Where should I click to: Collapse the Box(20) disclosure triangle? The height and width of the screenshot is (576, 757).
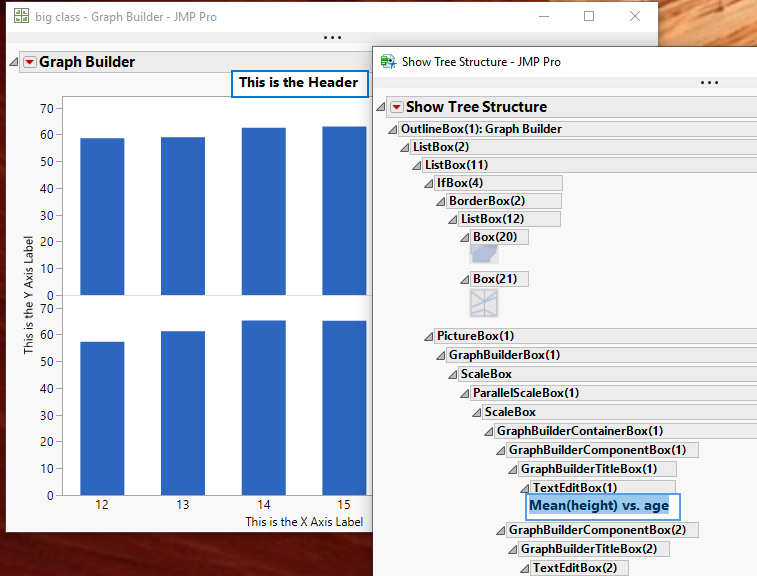coord(465,238)
